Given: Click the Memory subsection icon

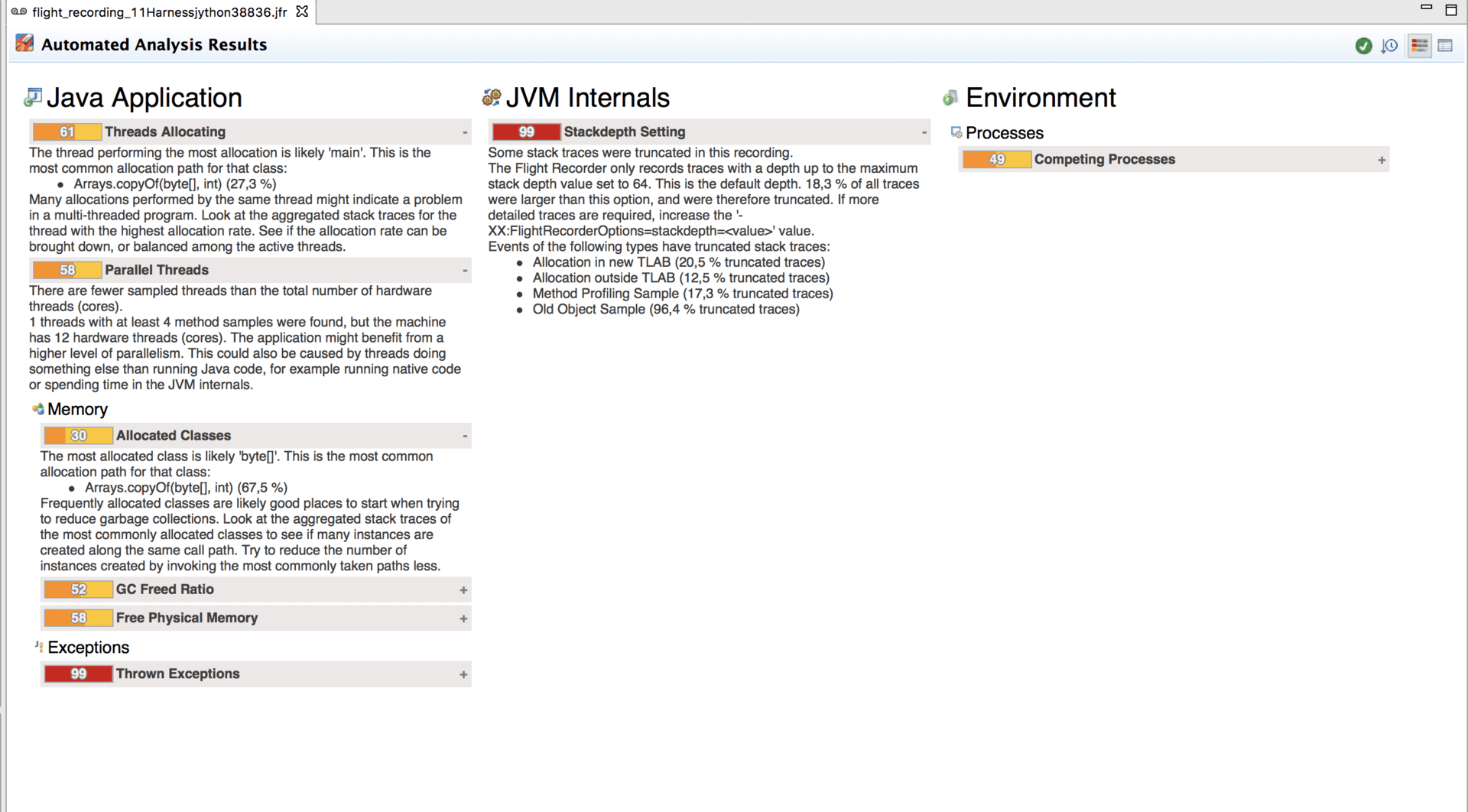Looking at the screenshot, I should tap(37, 409).
